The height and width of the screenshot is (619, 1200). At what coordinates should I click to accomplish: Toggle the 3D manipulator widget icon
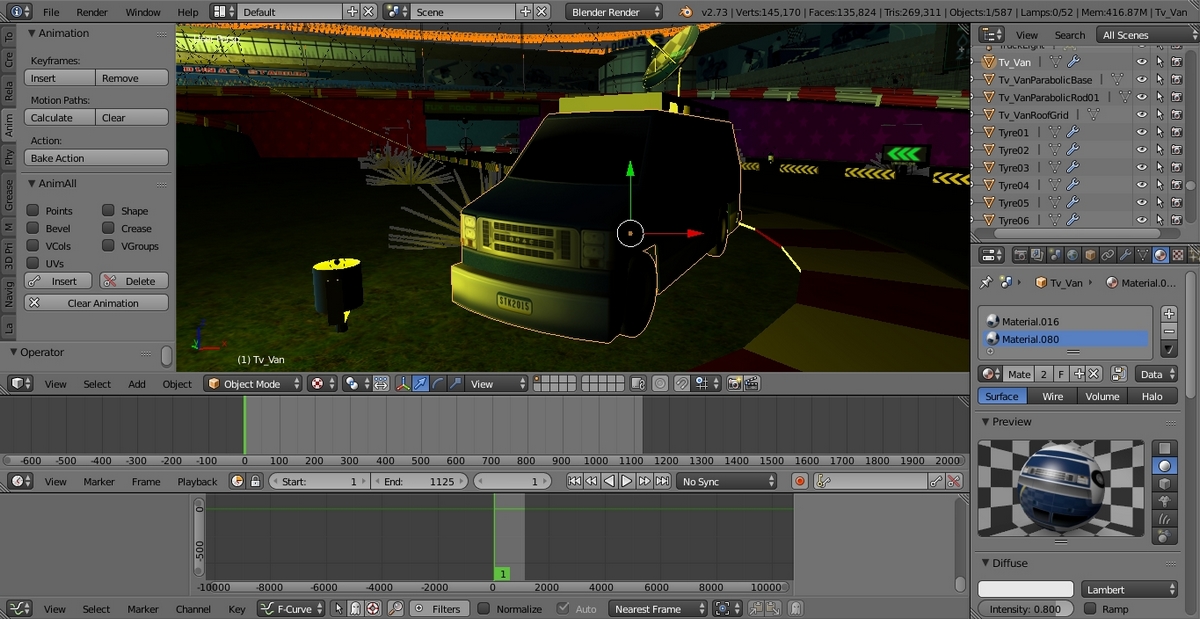(404, 384)
